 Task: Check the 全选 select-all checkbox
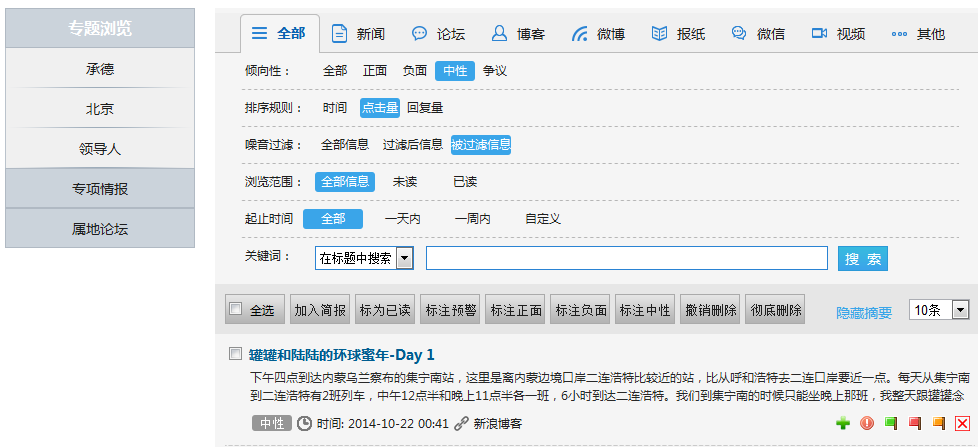pos(235,310)
